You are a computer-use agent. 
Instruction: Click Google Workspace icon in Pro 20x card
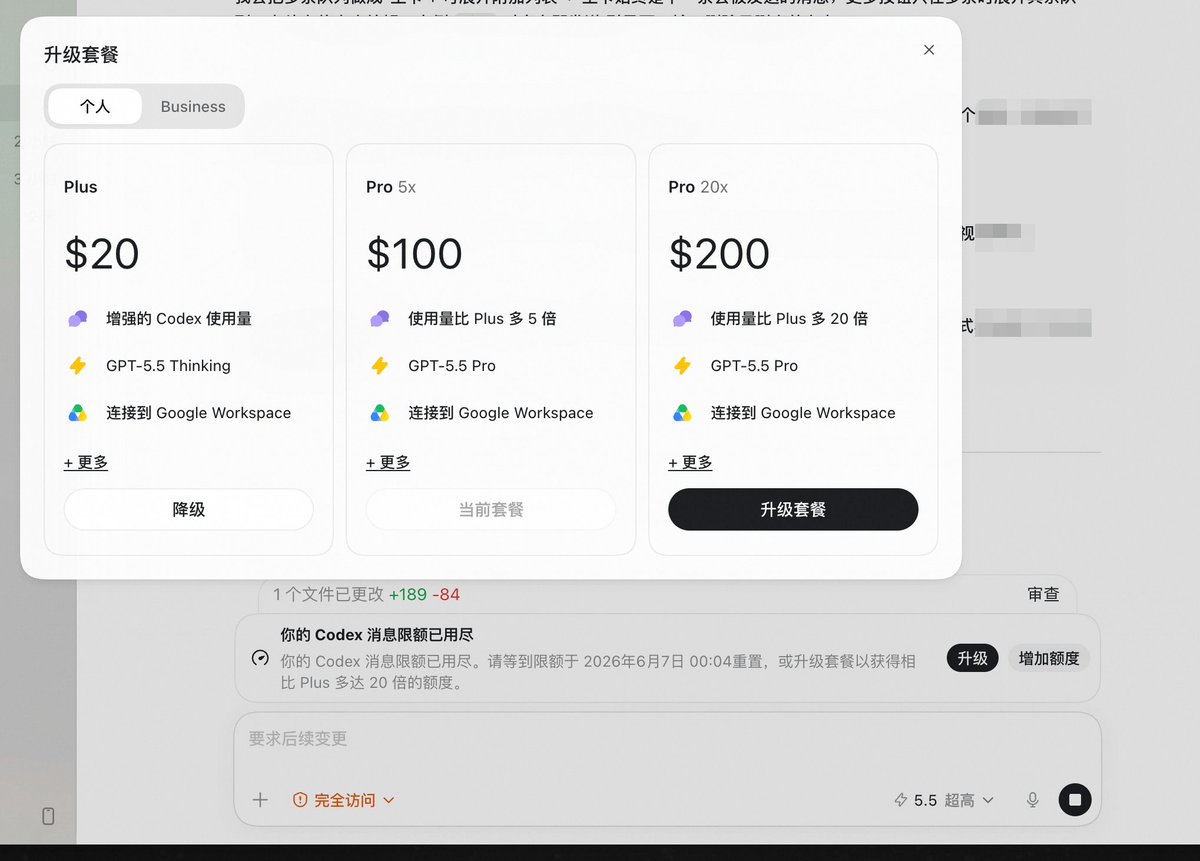coord(682,413)
